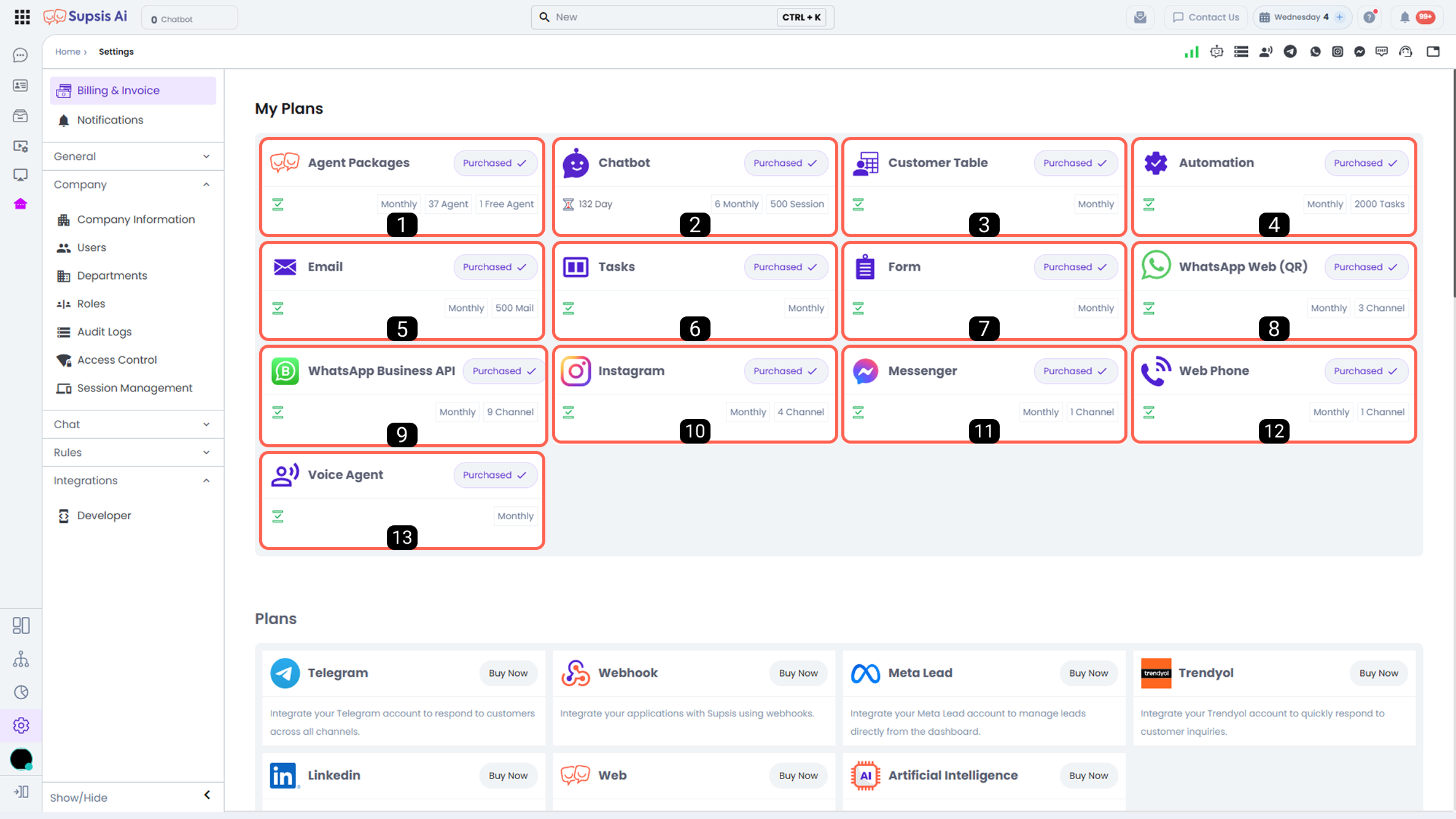Click the Linkedin logo in Plans

coord(285,776)
